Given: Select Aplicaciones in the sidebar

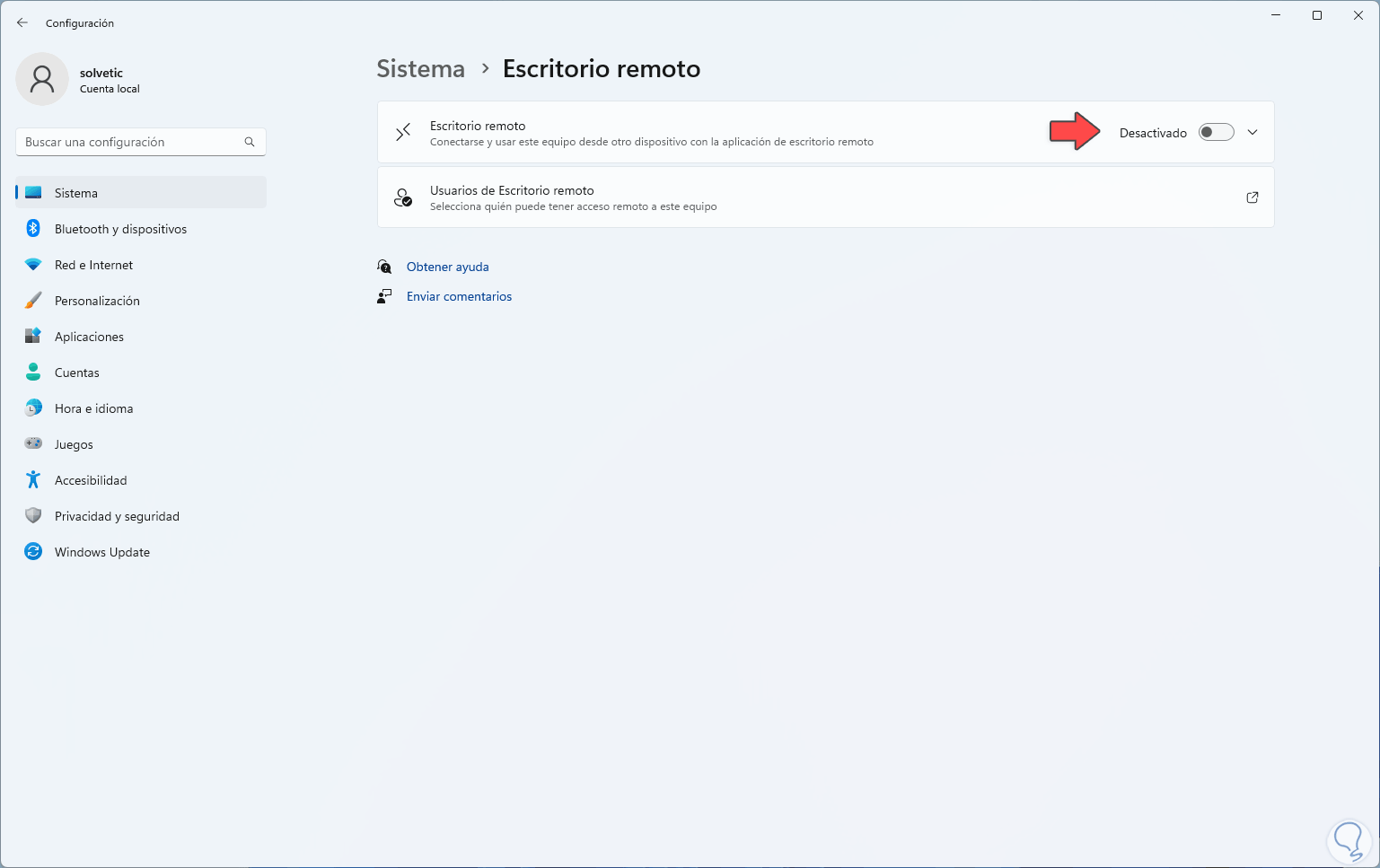Looking at the screenshot, I should pyautogui.click(x=89, y=337).
